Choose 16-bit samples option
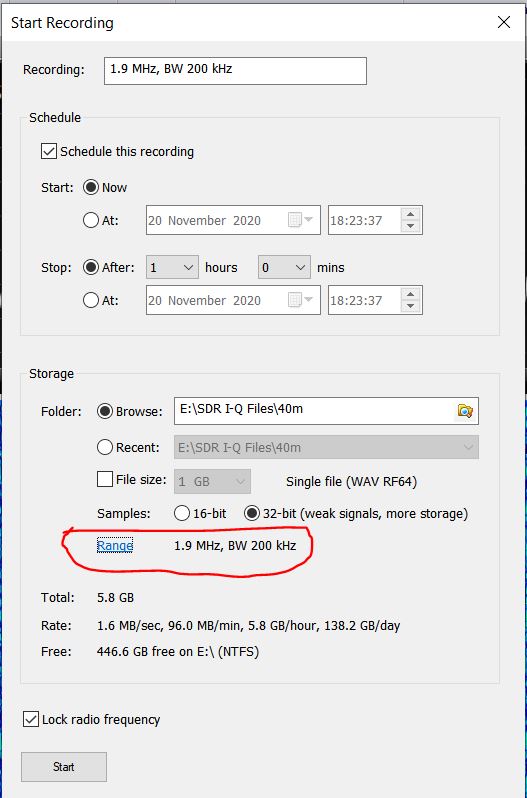 tap(182, 513)
